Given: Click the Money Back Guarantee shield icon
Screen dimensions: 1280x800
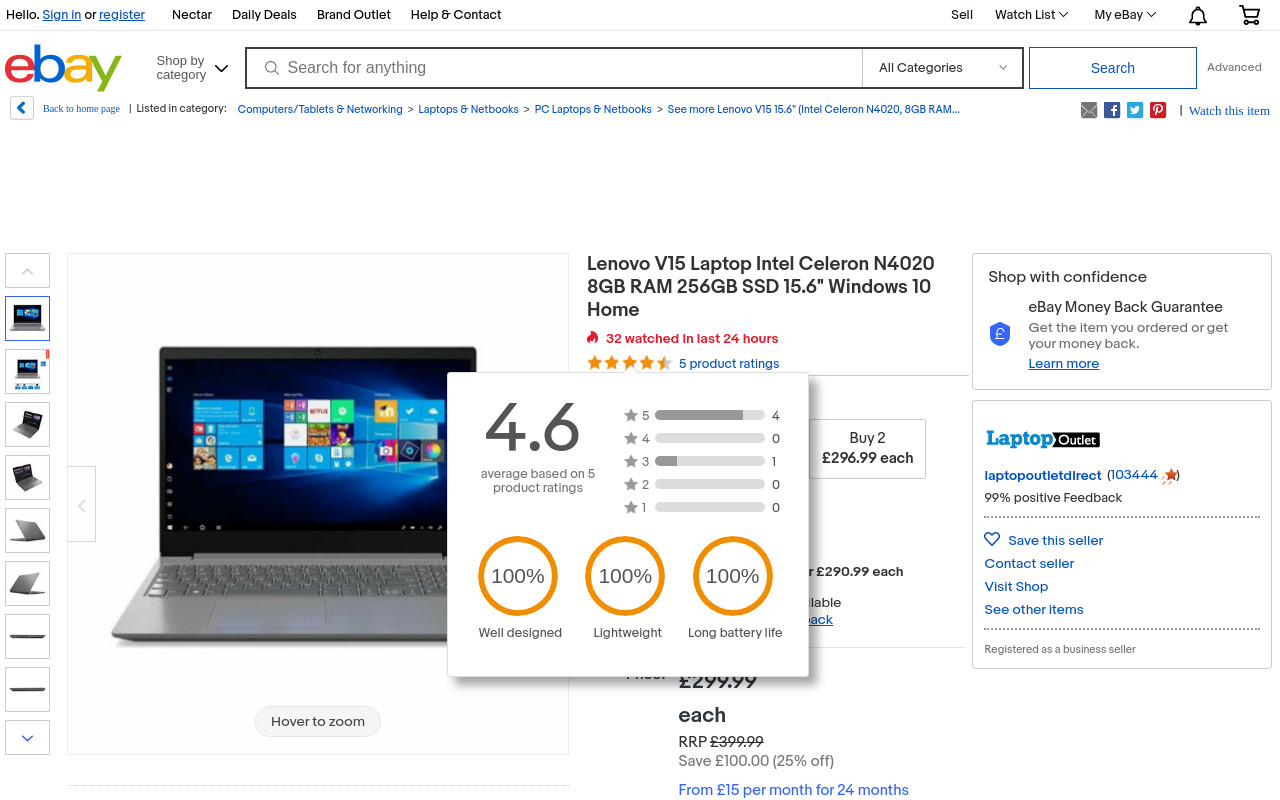Looking at the screenshot, I should click(x=1000, y=334).
